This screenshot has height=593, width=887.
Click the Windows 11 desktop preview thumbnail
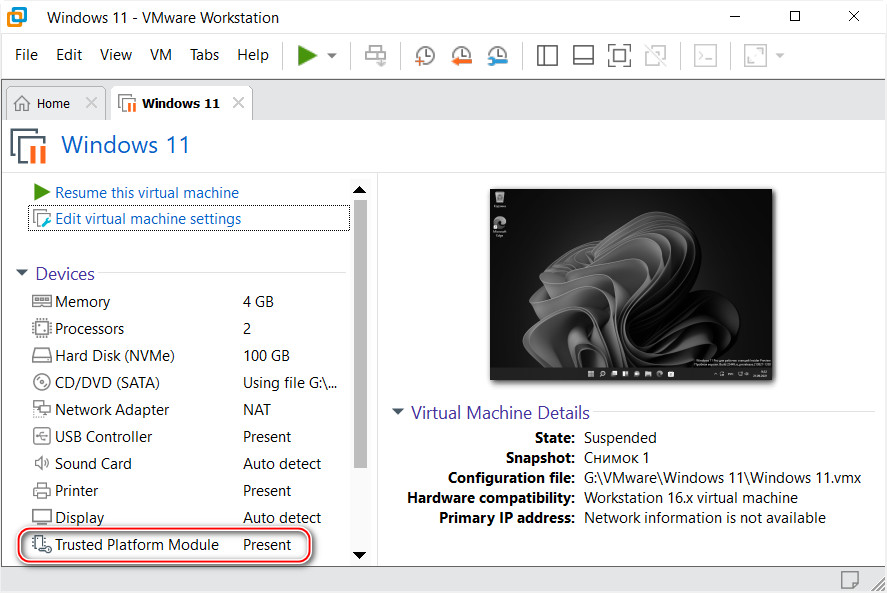point(631,284)
